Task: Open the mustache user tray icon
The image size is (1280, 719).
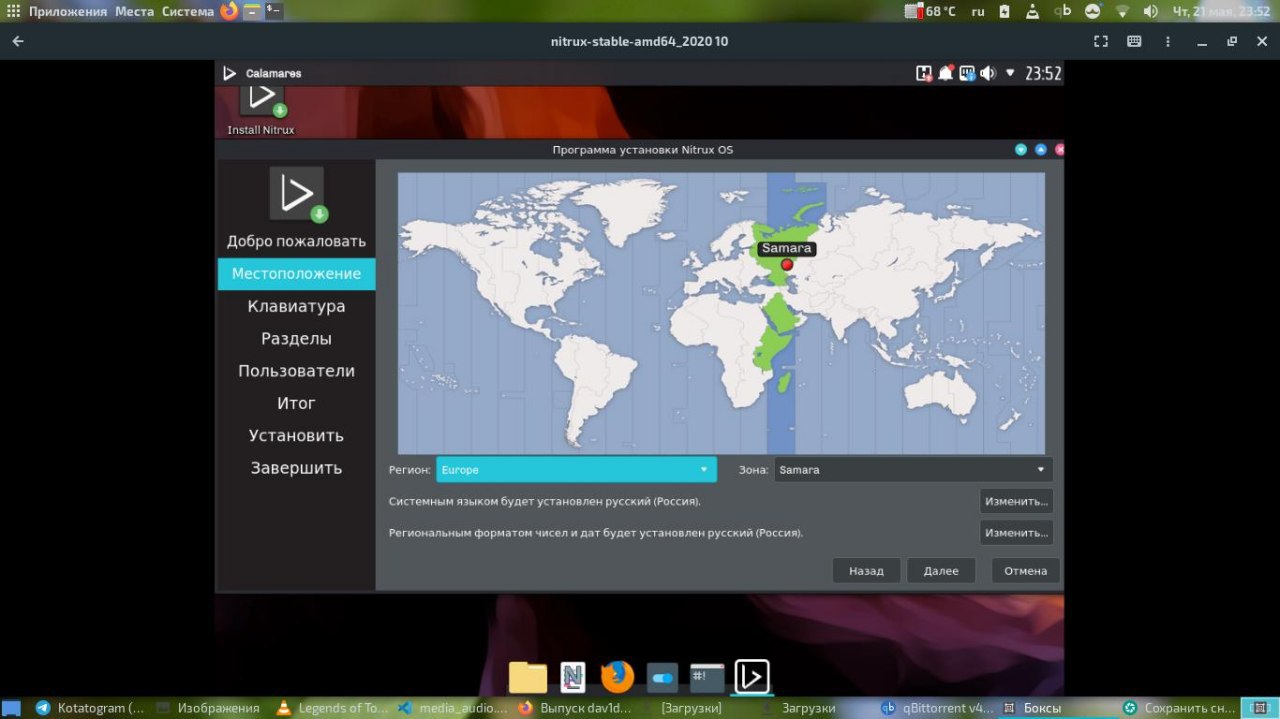Action: point(1093,11)
